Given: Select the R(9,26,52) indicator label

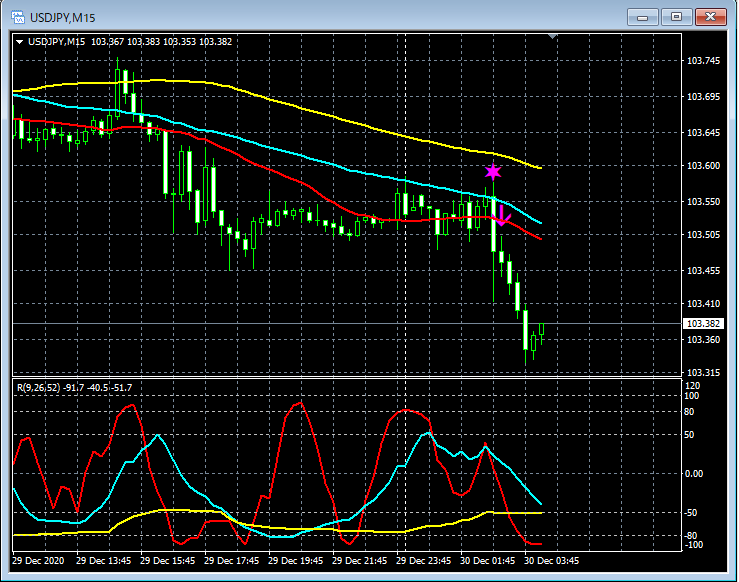Looking at the screenshot, I should pos(39,388).
